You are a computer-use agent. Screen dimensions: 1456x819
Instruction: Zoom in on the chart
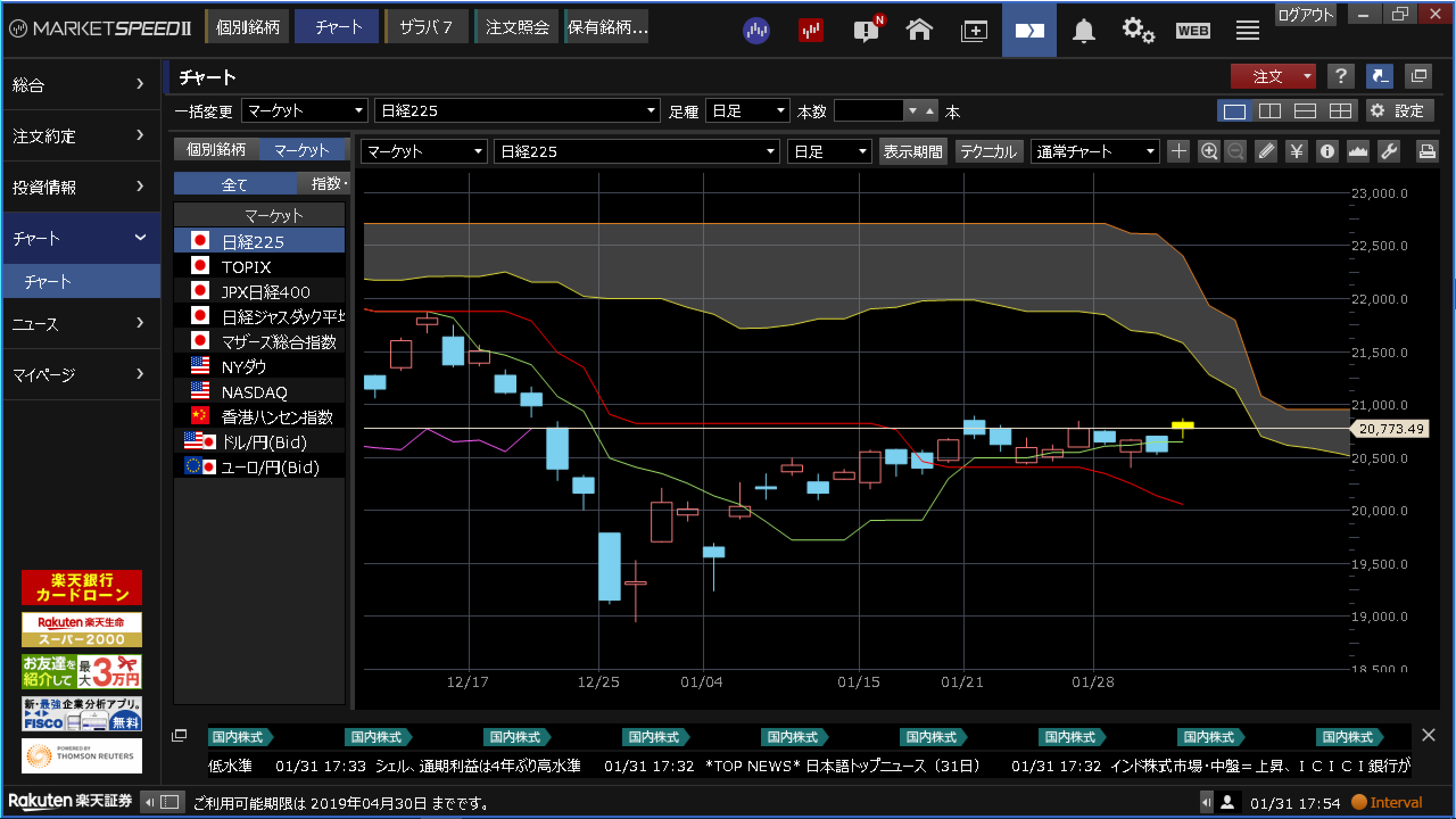click(1209, 151)
